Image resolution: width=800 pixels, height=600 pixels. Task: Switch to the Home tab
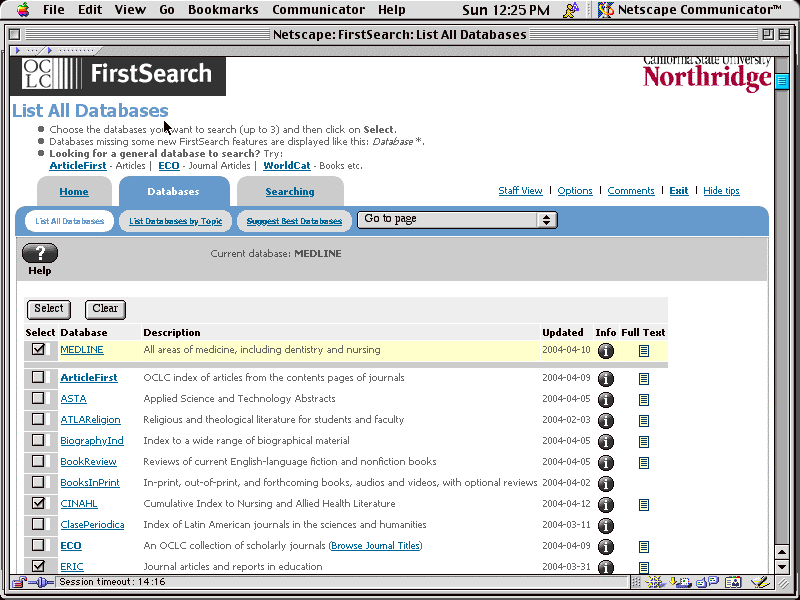click(74, 191)
